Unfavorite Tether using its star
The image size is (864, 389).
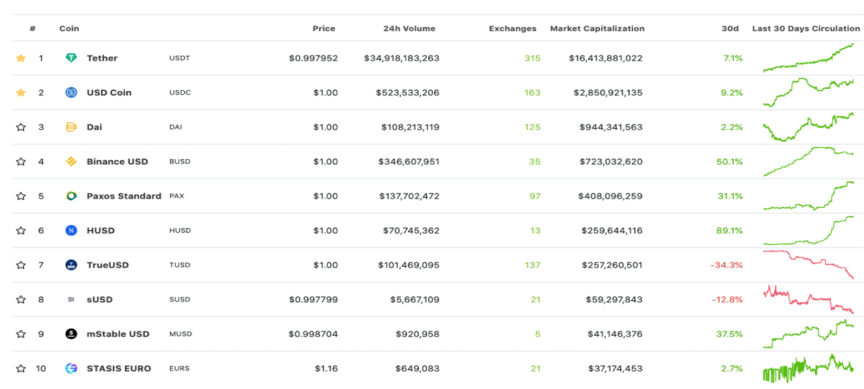pos(21,58)
